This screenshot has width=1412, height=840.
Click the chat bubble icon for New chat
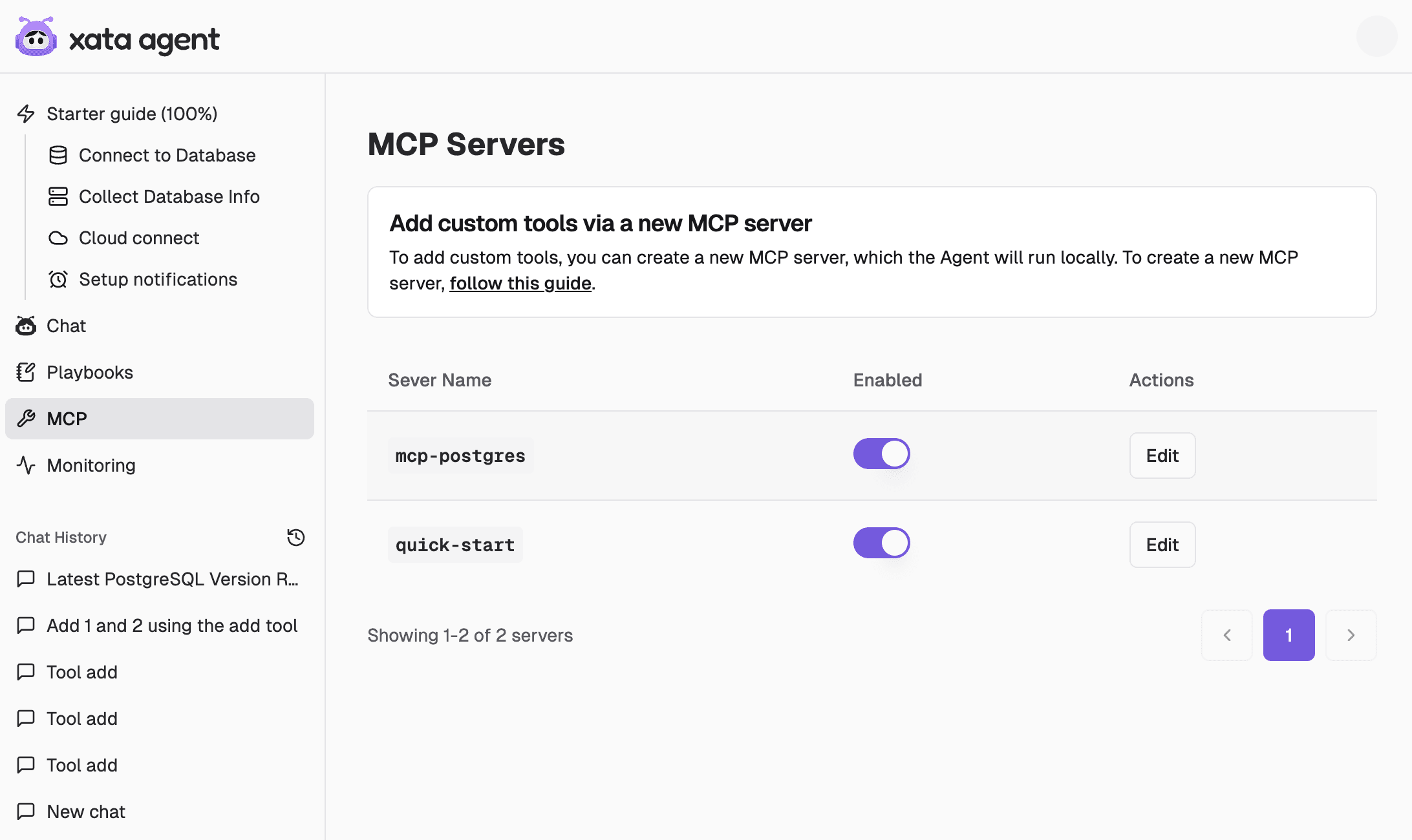(x=26, y=812)
